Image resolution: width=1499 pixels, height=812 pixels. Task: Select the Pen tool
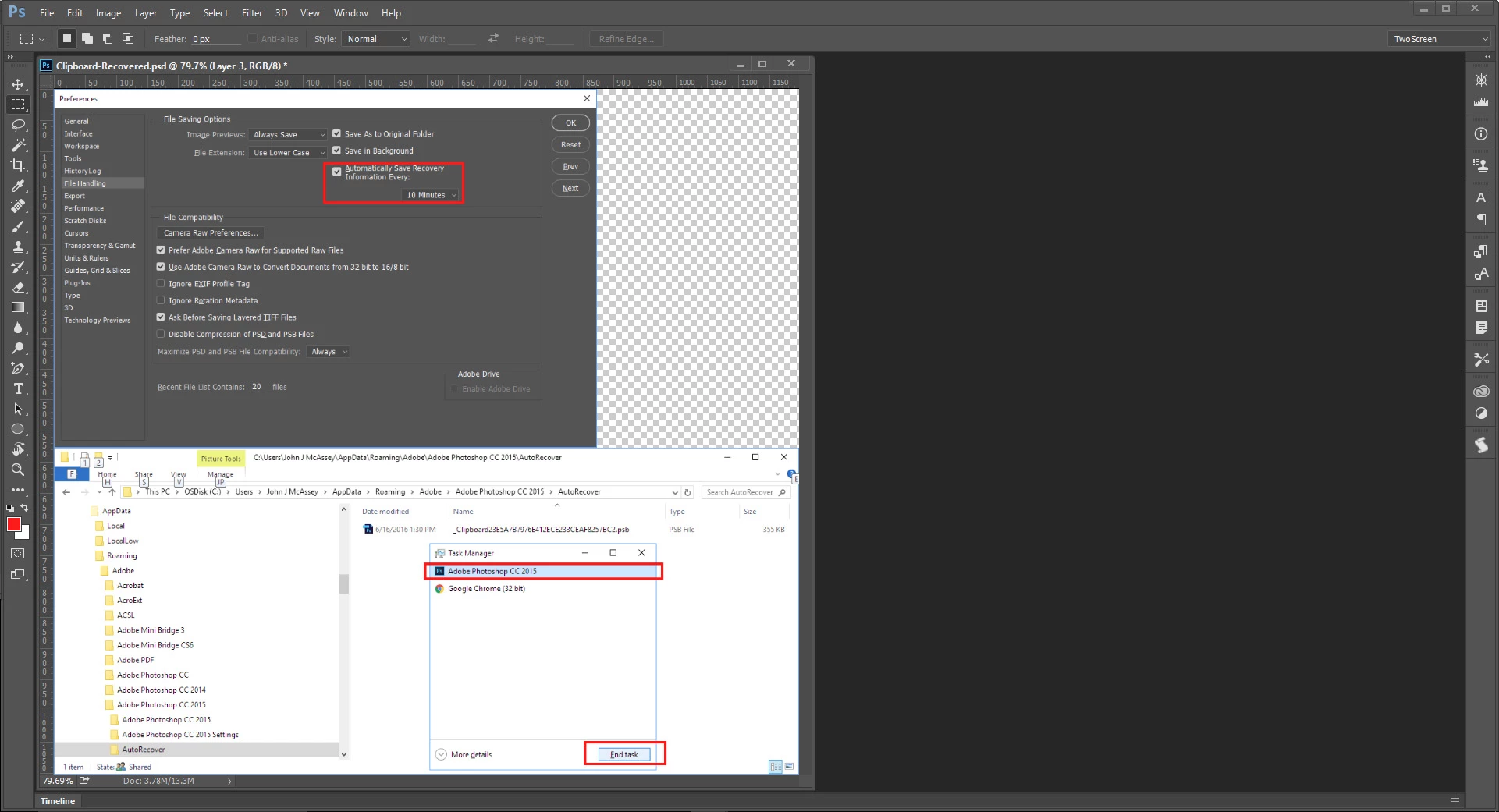(x=18, y=368)
